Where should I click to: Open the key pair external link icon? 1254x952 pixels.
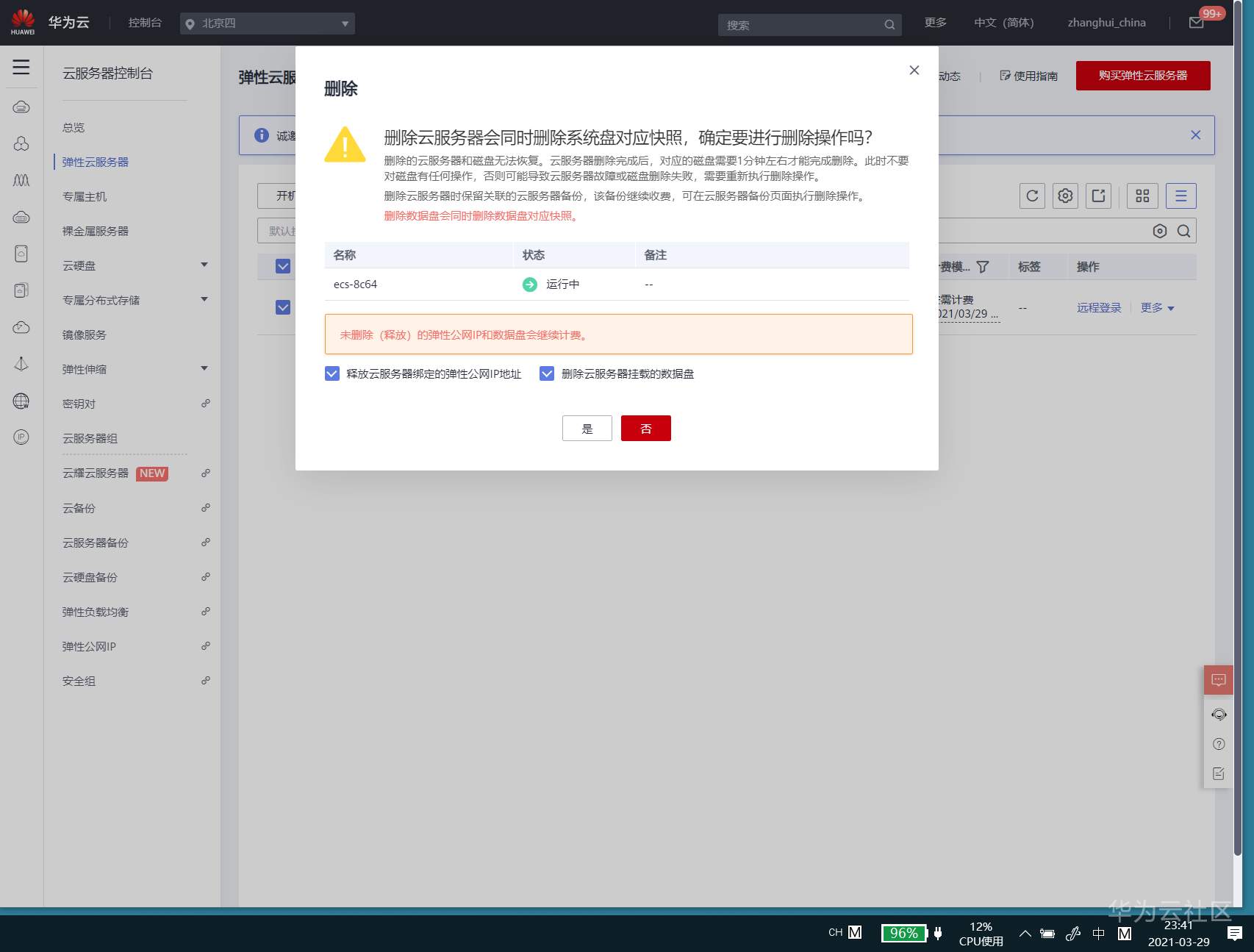pyautogui.click(x=206, y=404)
